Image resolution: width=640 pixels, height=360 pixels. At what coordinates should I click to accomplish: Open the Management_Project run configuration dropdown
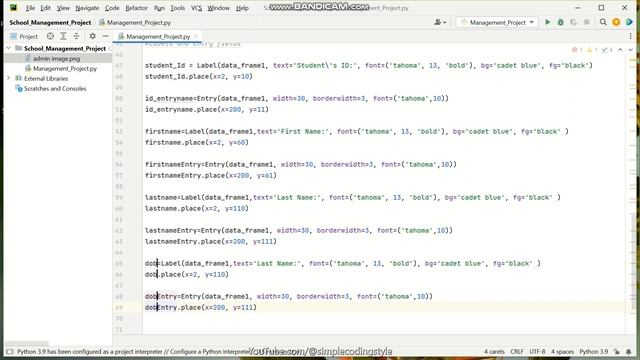tap(497, 22)
